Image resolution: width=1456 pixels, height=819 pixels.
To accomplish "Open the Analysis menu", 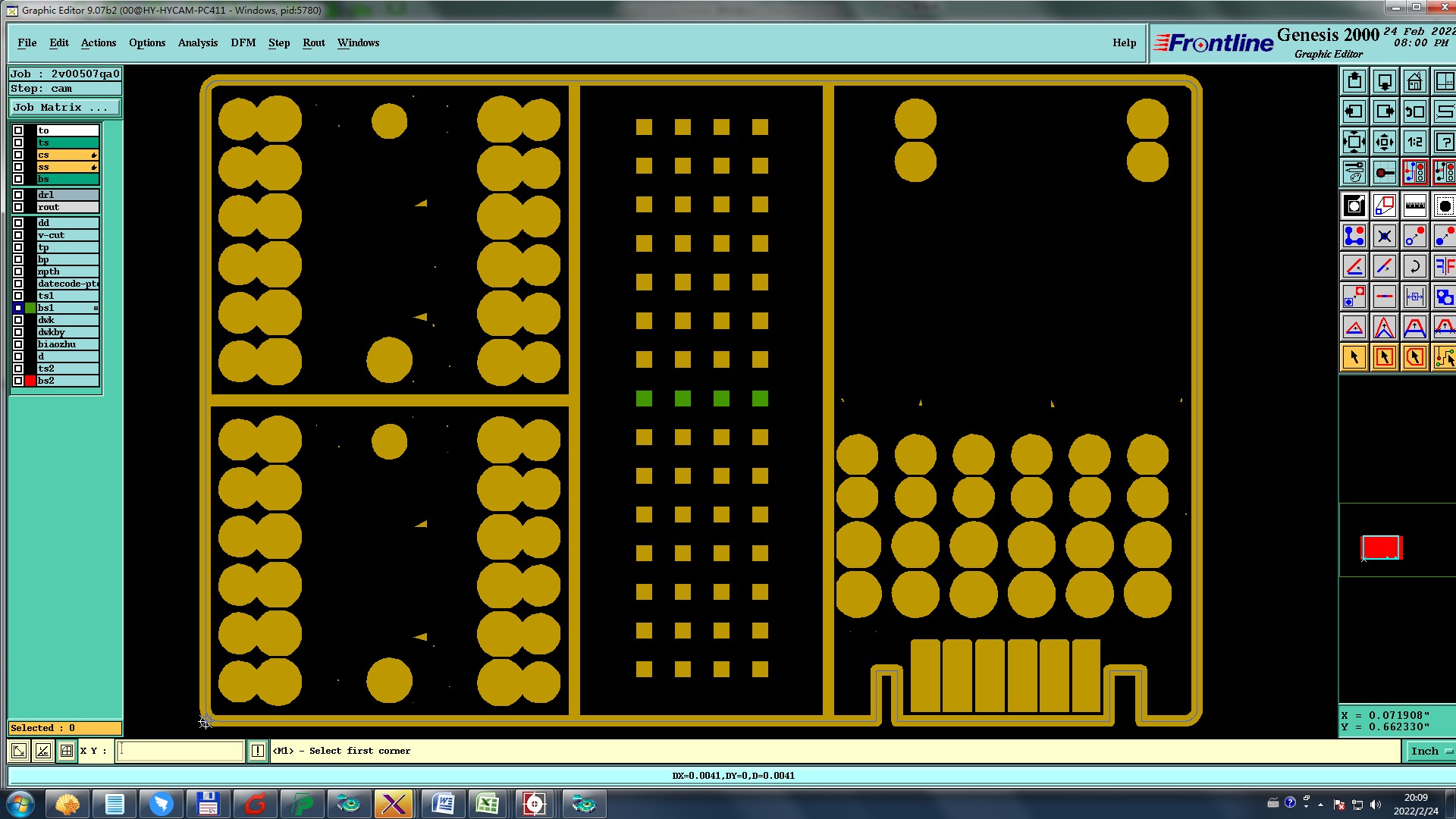I will tap(197, 42).
